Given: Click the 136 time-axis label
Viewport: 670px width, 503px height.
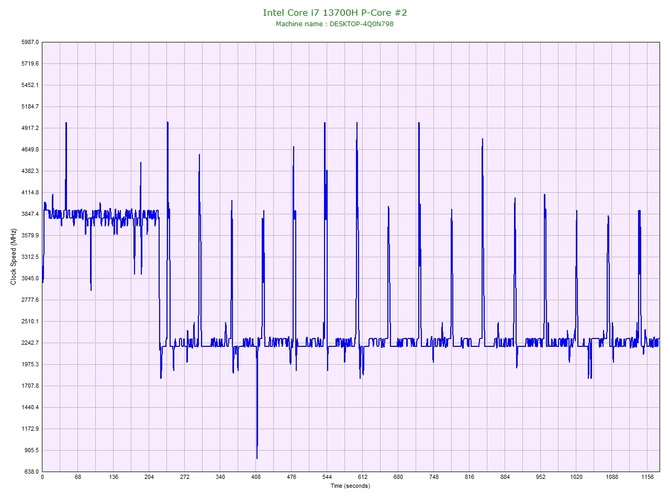Looking at the screenshot, I should click(x=113, y=477).
